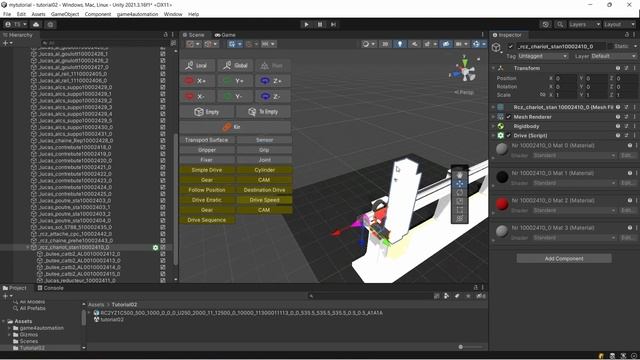Toggle checkbox on .rcz_attache_cpc_10002442_0 row
Viewport: 640px width, 360px height.
pos(163,234)
